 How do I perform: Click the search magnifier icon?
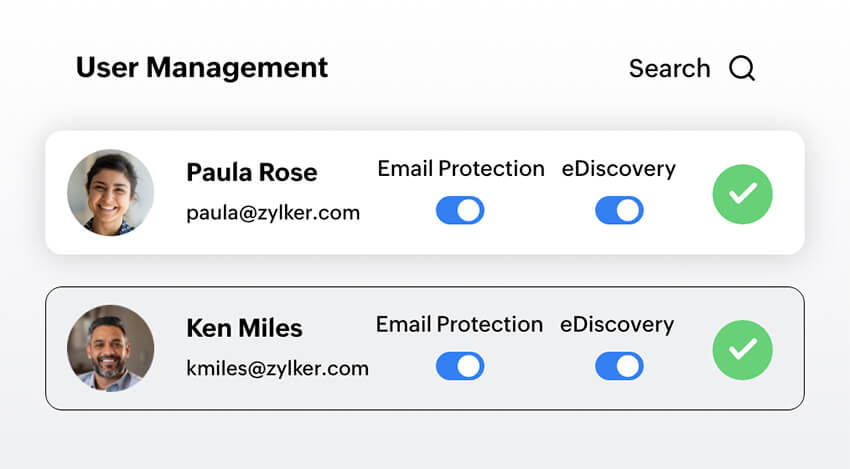pos(741,69)
